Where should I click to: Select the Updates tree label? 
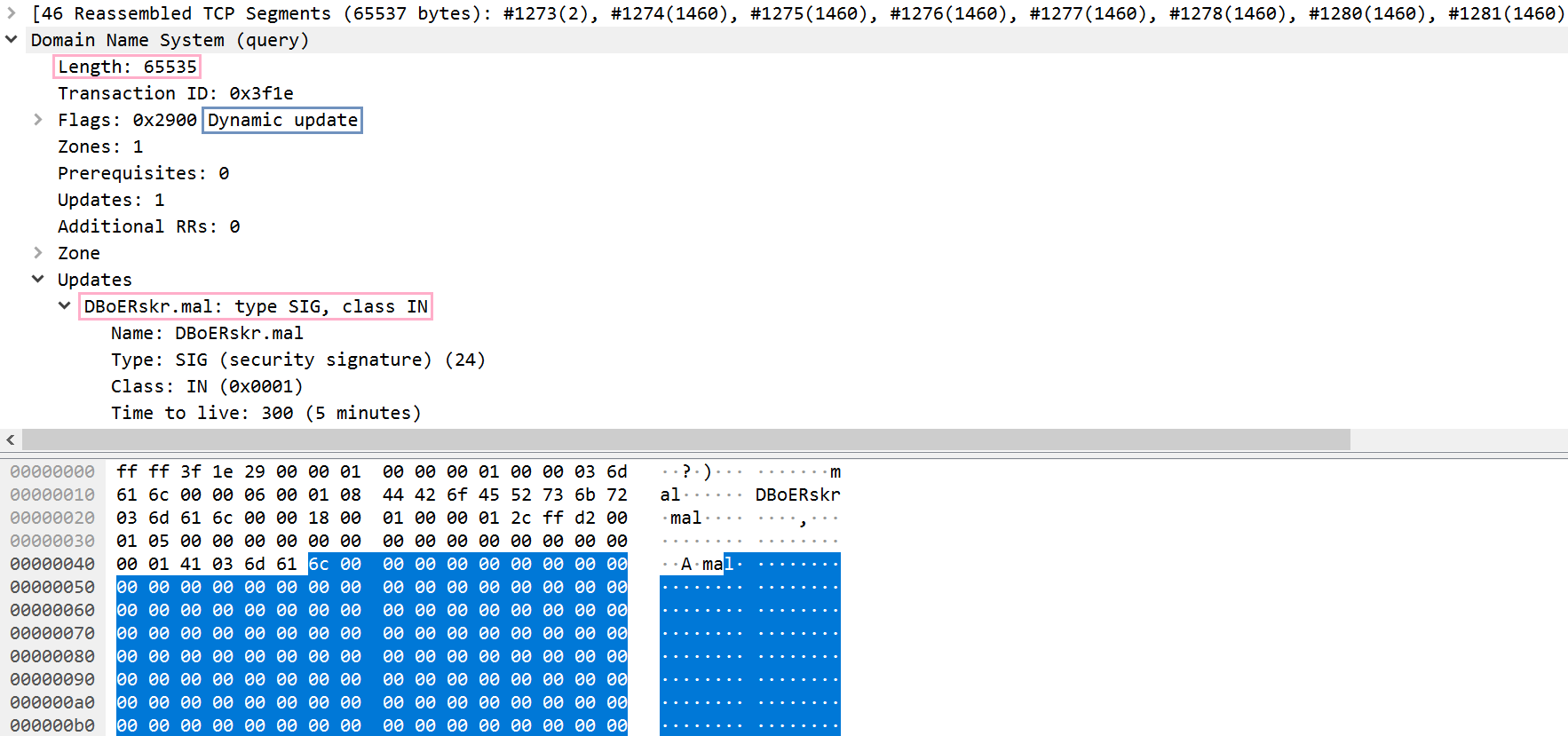pos(95,280)
